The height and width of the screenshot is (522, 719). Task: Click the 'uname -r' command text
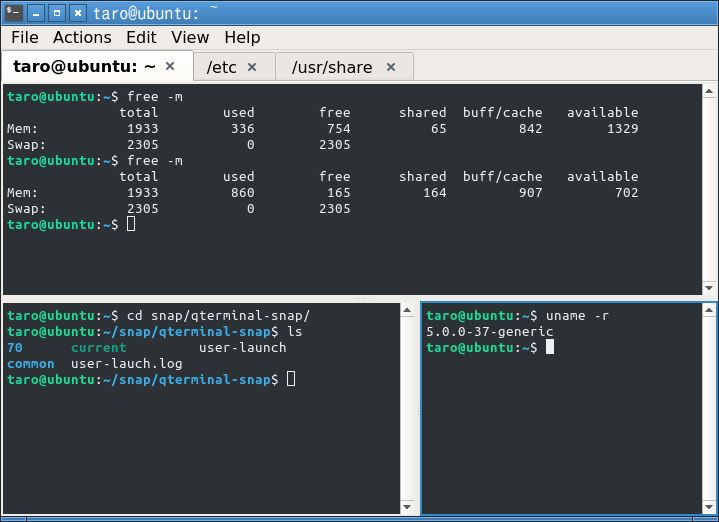(x=577, y=316)
